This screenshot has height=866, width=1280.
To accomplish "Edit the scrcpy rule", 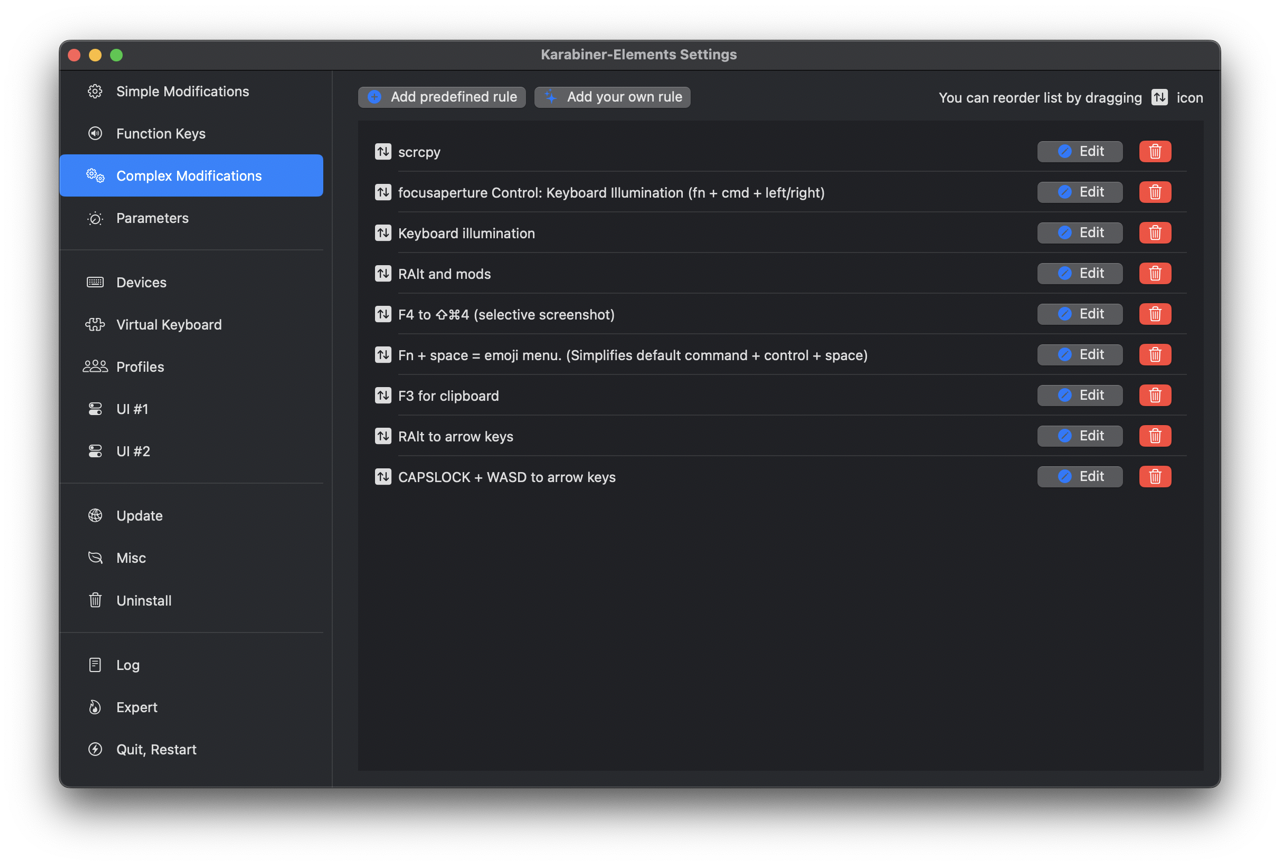I will (1080, 151).
